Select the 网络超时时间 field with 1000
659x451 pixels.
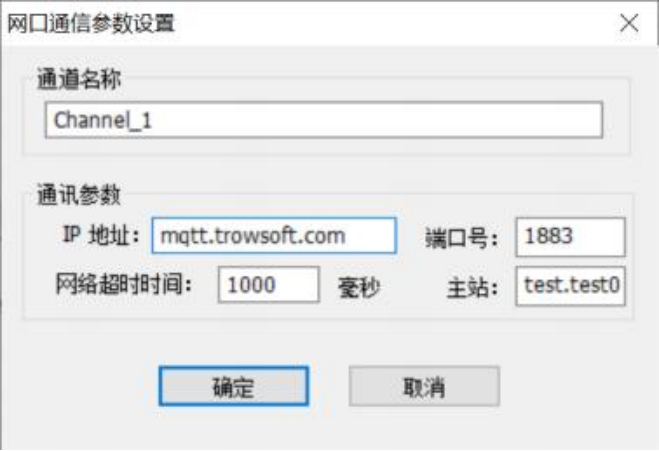[x=269, y=285]
